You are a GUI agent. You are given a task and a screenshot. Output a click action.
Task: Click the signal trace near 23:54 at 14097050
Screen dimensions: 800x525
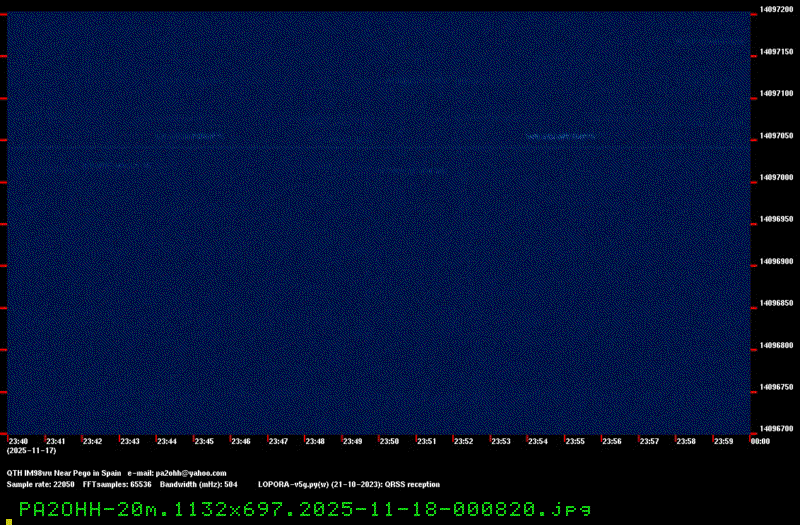tap(561, 137)
